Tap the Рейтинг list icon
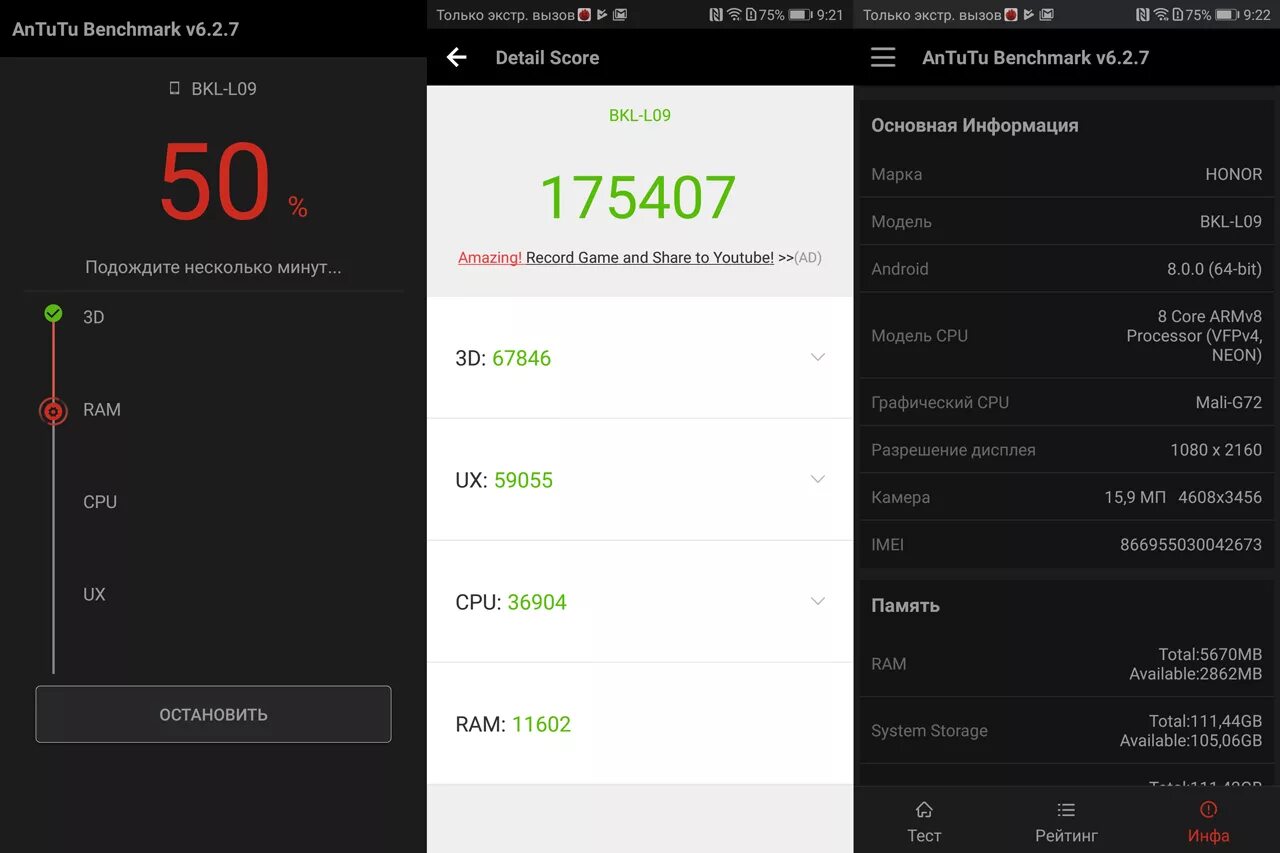The image size is (1280, 853). point(1066,809)
